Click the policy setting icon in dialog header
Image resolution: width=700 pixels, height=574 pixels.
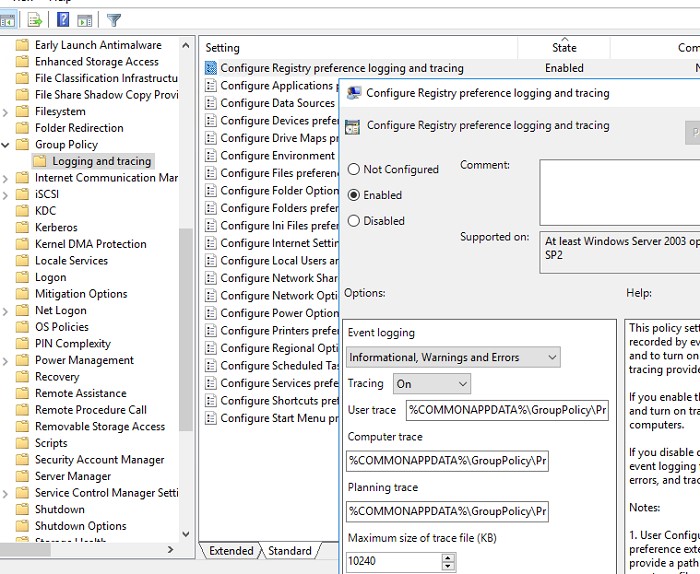point(352,126)
